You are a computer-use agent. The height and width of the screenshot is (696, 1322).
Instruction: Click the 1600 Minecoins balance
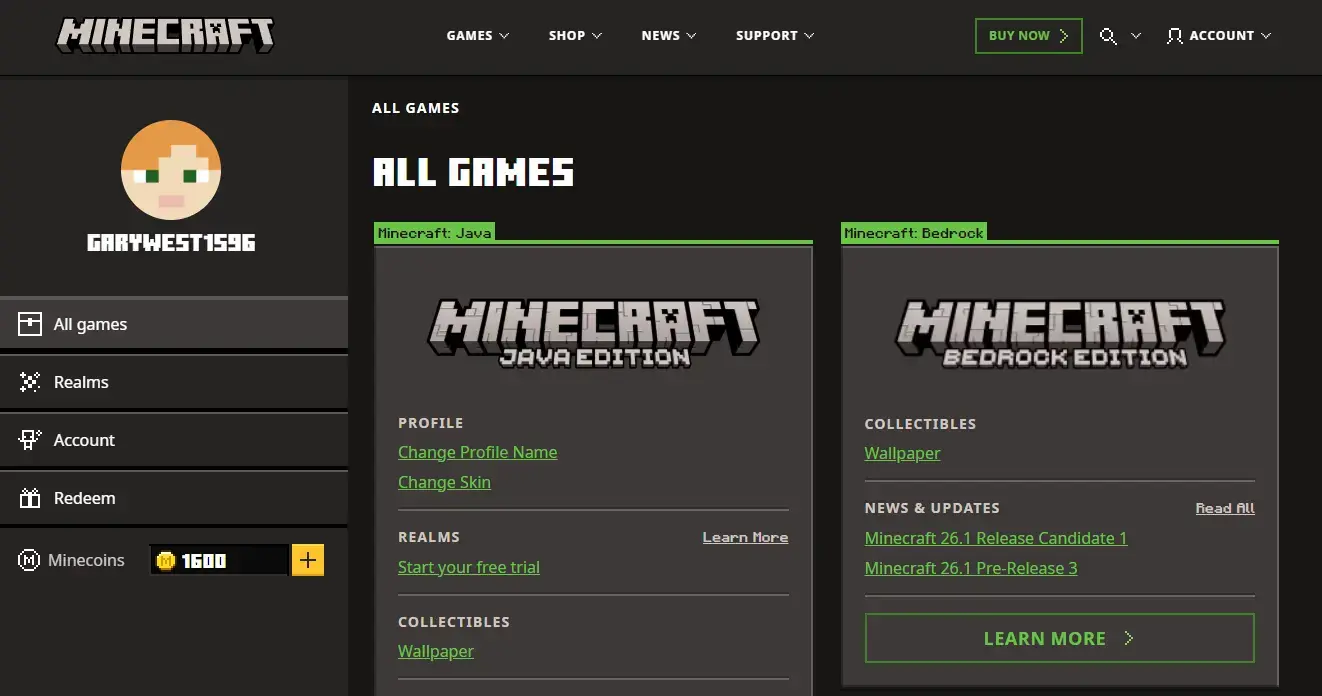click(204, 561)
